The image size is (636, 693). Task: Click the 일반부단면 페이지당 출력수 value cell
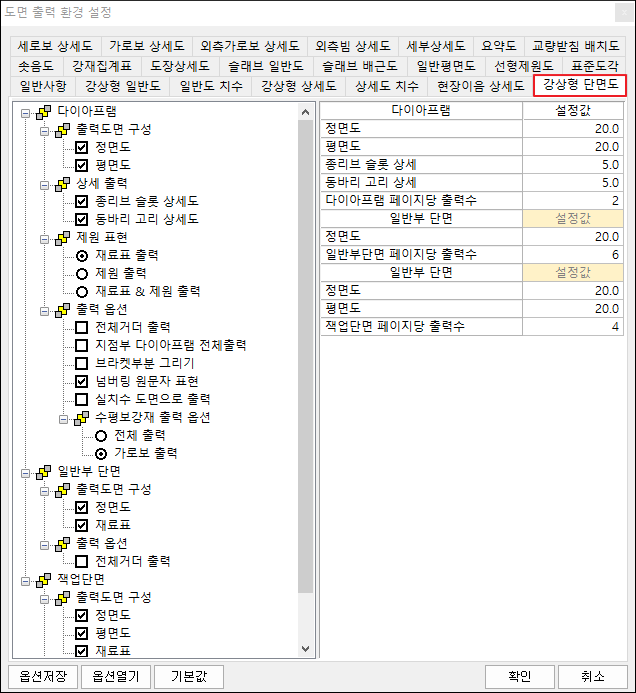tap(573, 255)
